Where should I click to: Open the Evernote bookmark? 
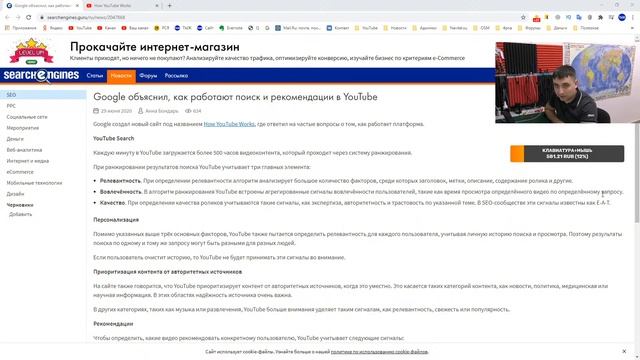tap(231, 28)
